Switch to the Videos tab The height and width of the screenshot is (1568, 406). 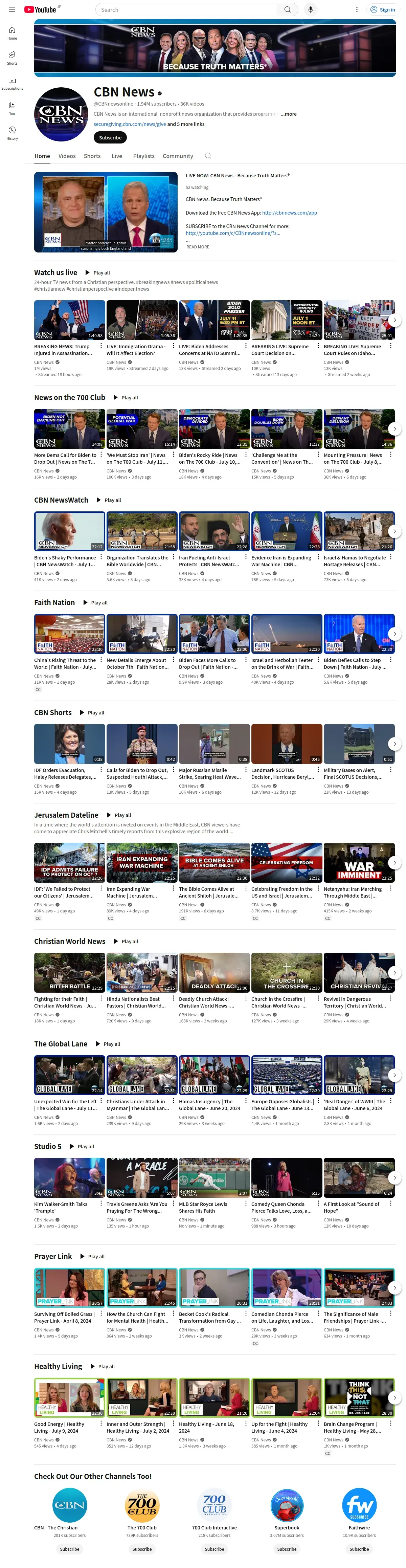click(67, 156)
